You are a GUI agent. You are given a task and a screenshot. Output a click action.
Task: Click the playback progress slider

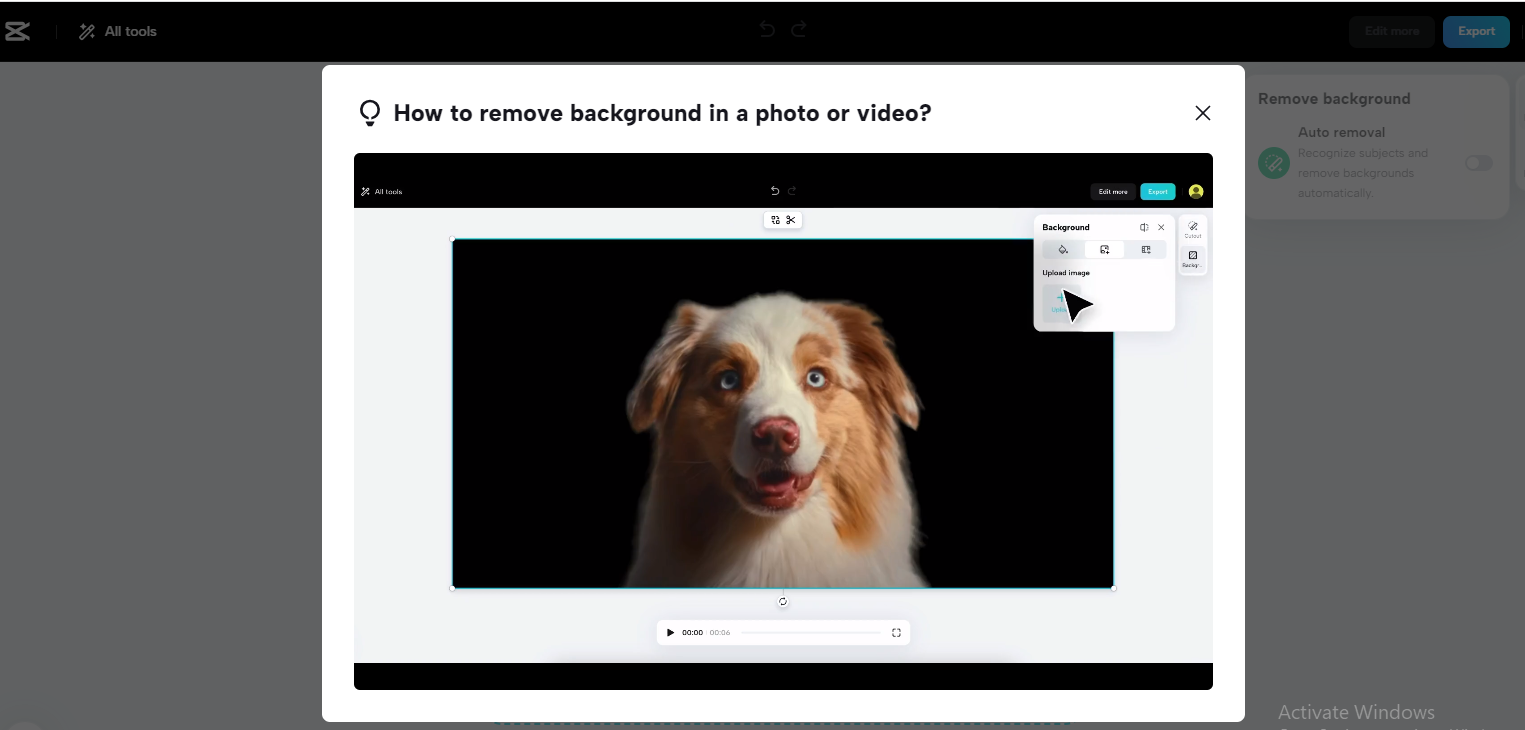(x=810, y=632)
